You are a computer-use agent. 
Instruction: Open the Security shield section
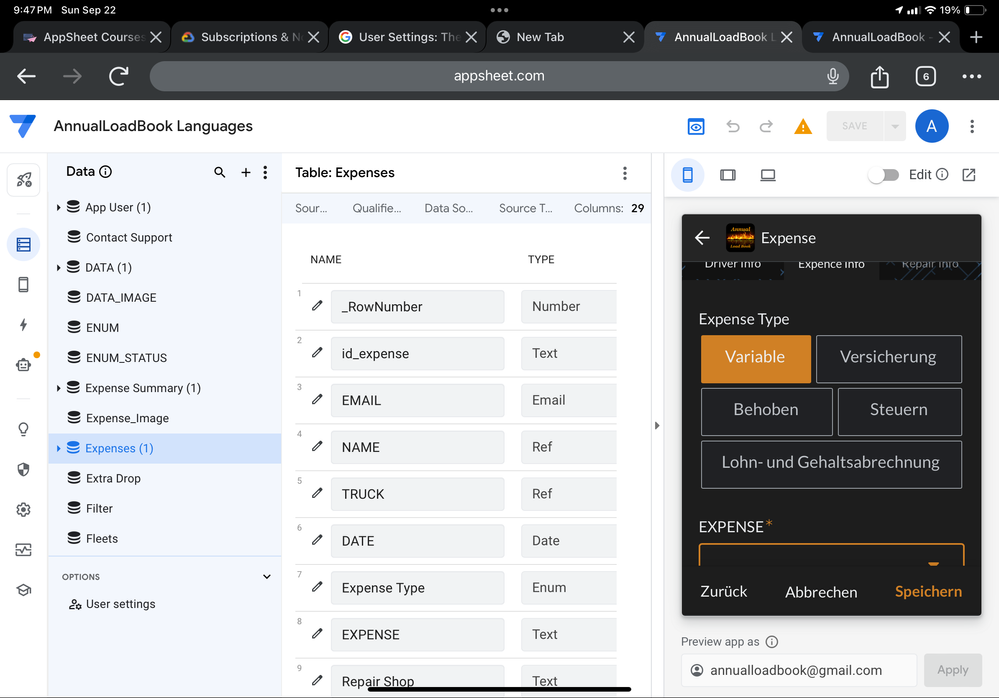(24, 469)
